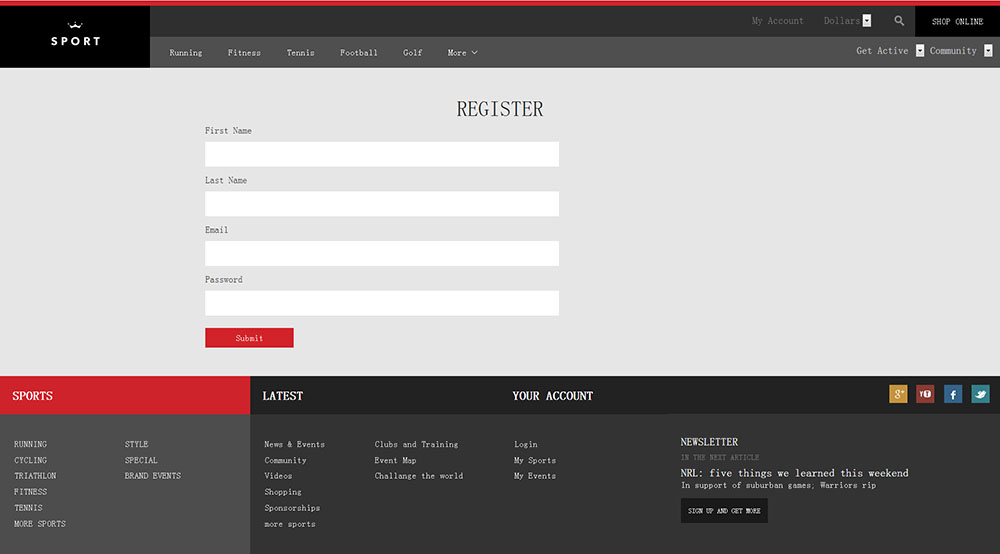
Task: Click Sign Up And Get More
Action: 724,511
